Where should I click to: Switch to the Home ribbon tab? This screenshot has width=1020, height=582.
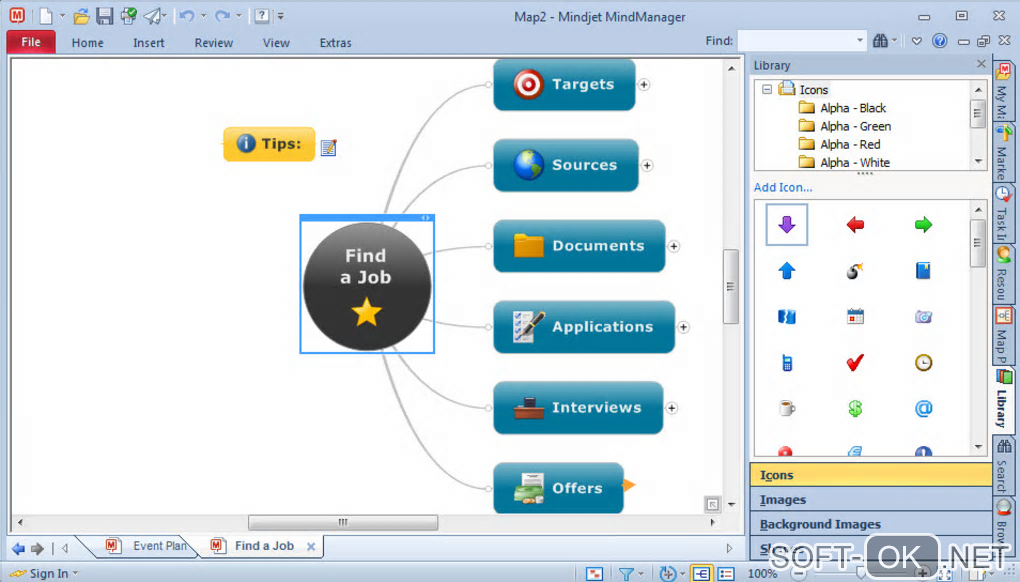point(87,43)
